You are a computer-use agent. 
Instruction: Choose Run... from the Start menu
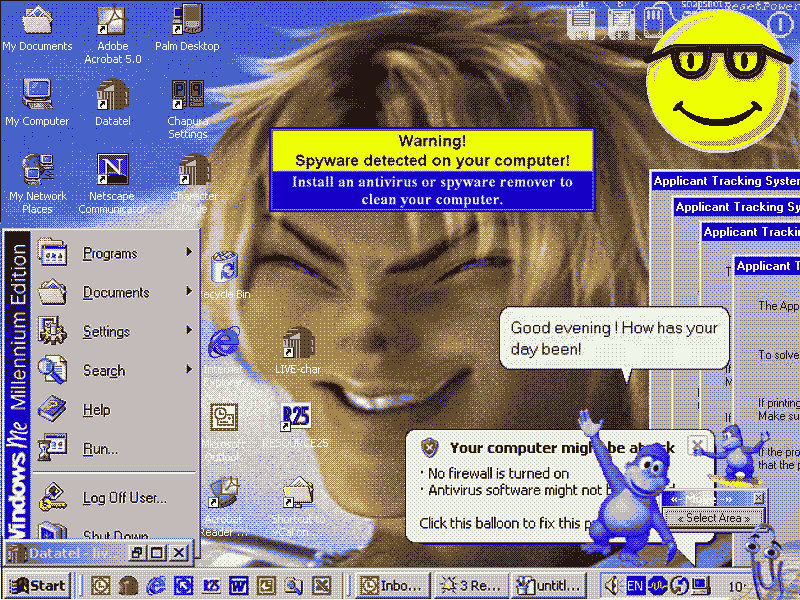click(x=115, y=448)
